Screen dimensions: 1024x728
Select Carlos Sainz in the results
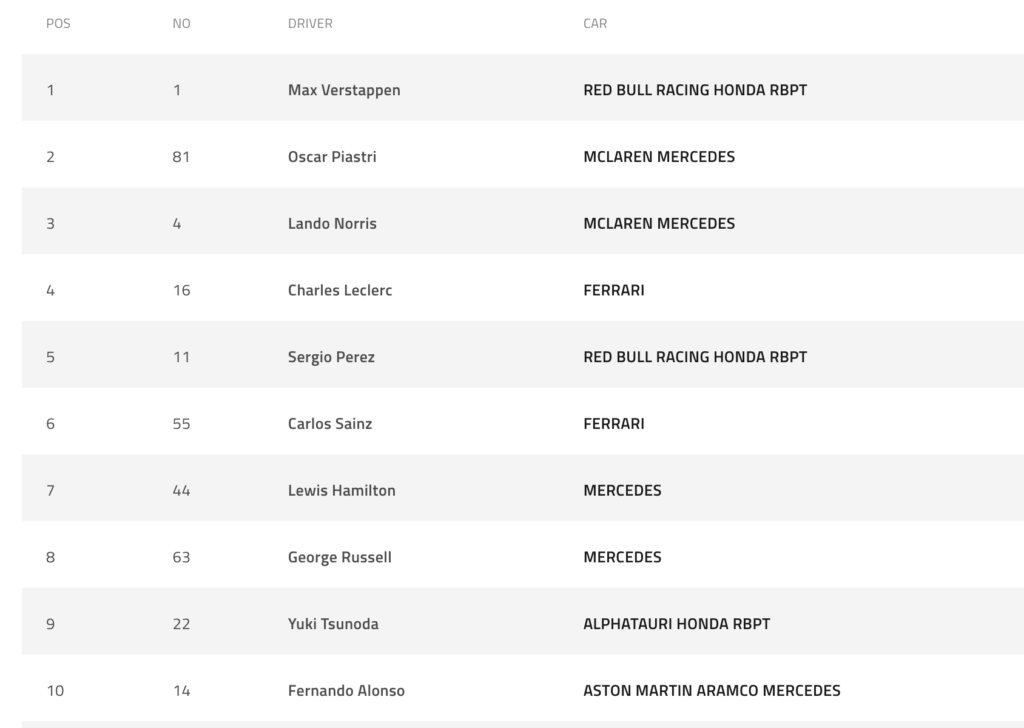coord(330,424)
